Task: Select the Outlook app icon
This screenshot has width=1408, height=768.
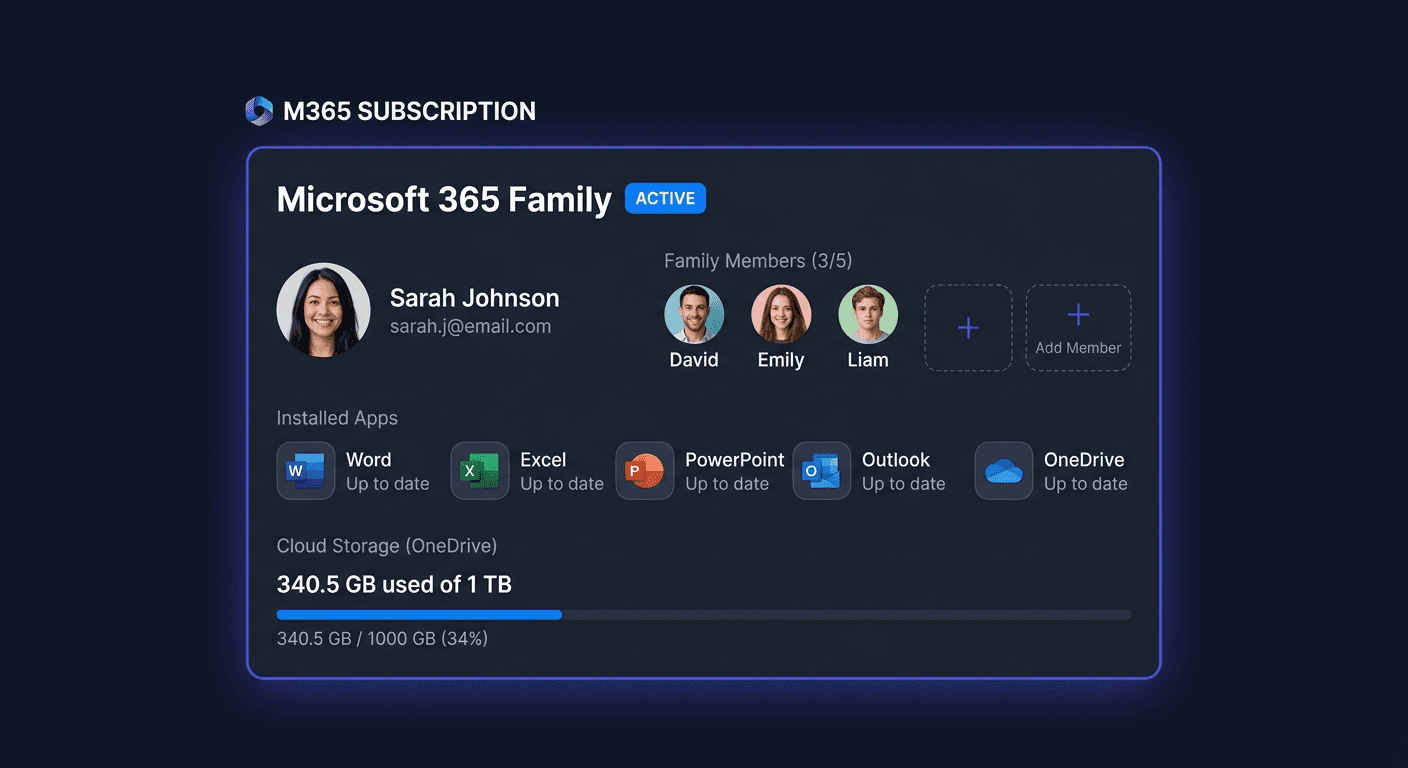Action: pyautogui.click(x=821, y=471)
